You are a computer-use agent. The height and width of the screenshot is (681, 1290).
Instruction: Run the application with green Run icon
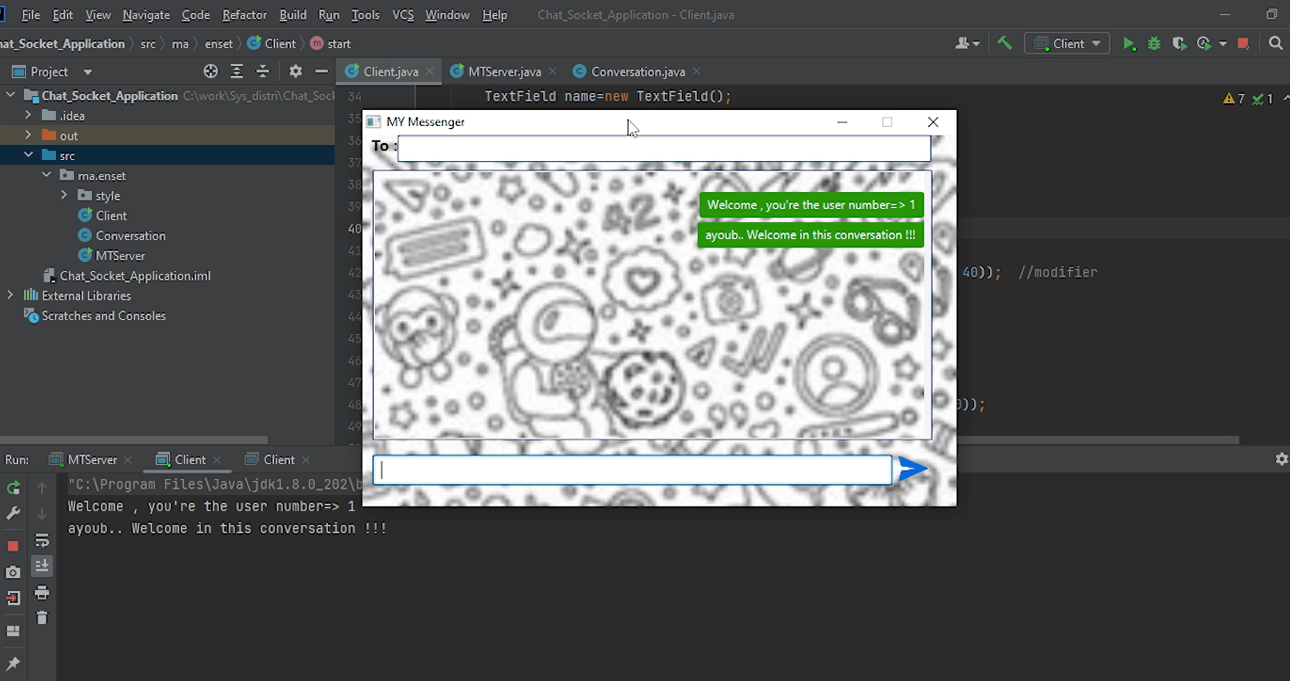1128,44
